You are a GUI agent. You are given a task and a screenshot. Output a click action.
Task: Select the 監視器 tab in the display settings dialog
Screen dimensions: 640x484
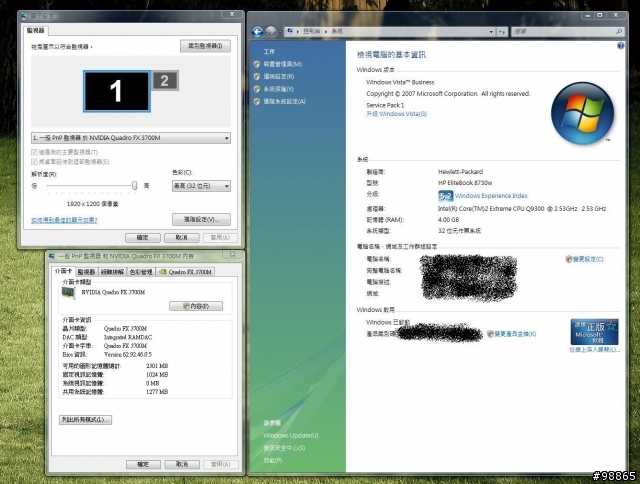coord(36,31)
